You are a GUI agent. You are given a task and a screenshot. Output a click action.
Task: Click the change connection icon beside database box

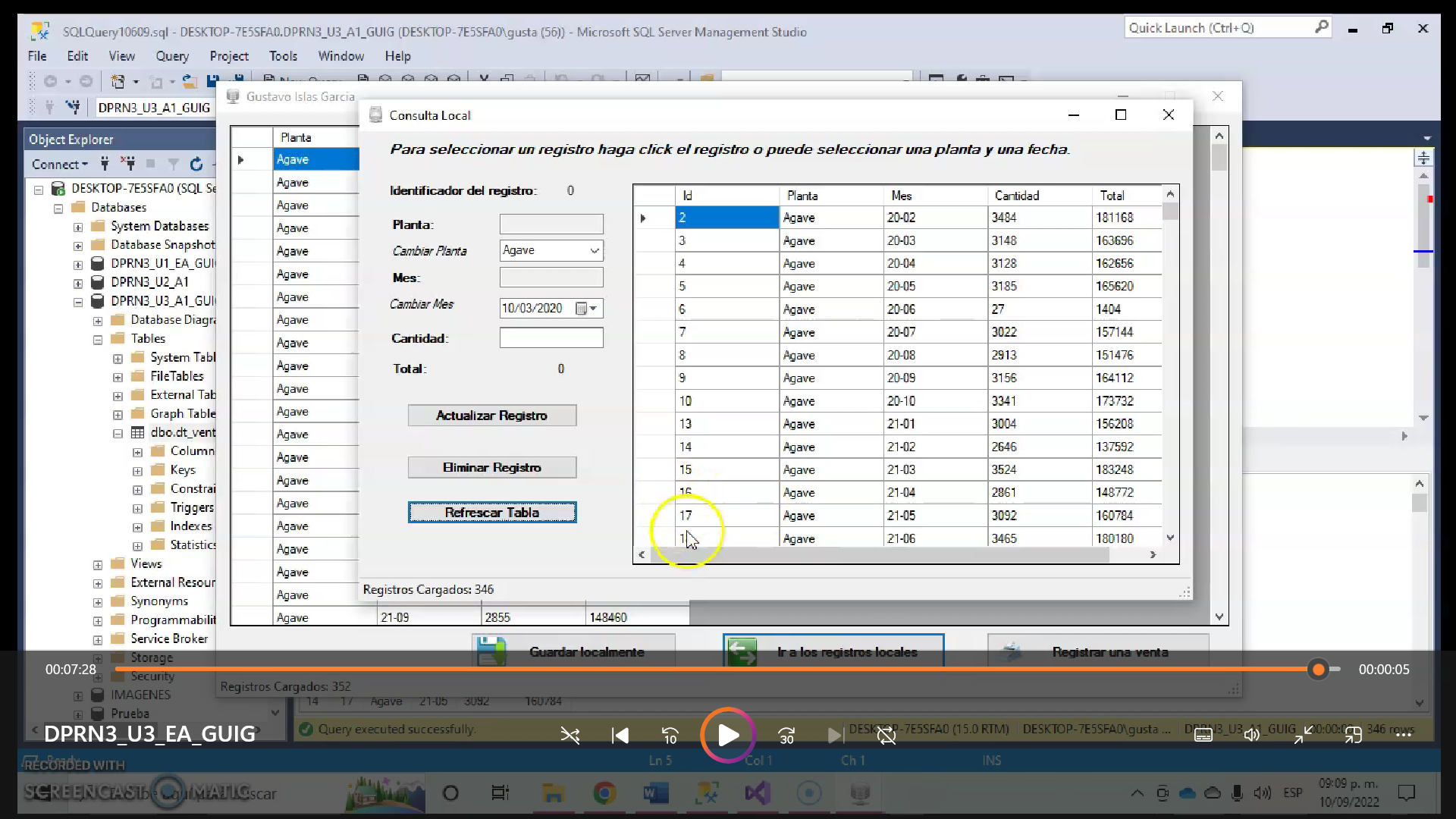click(73, 107)
